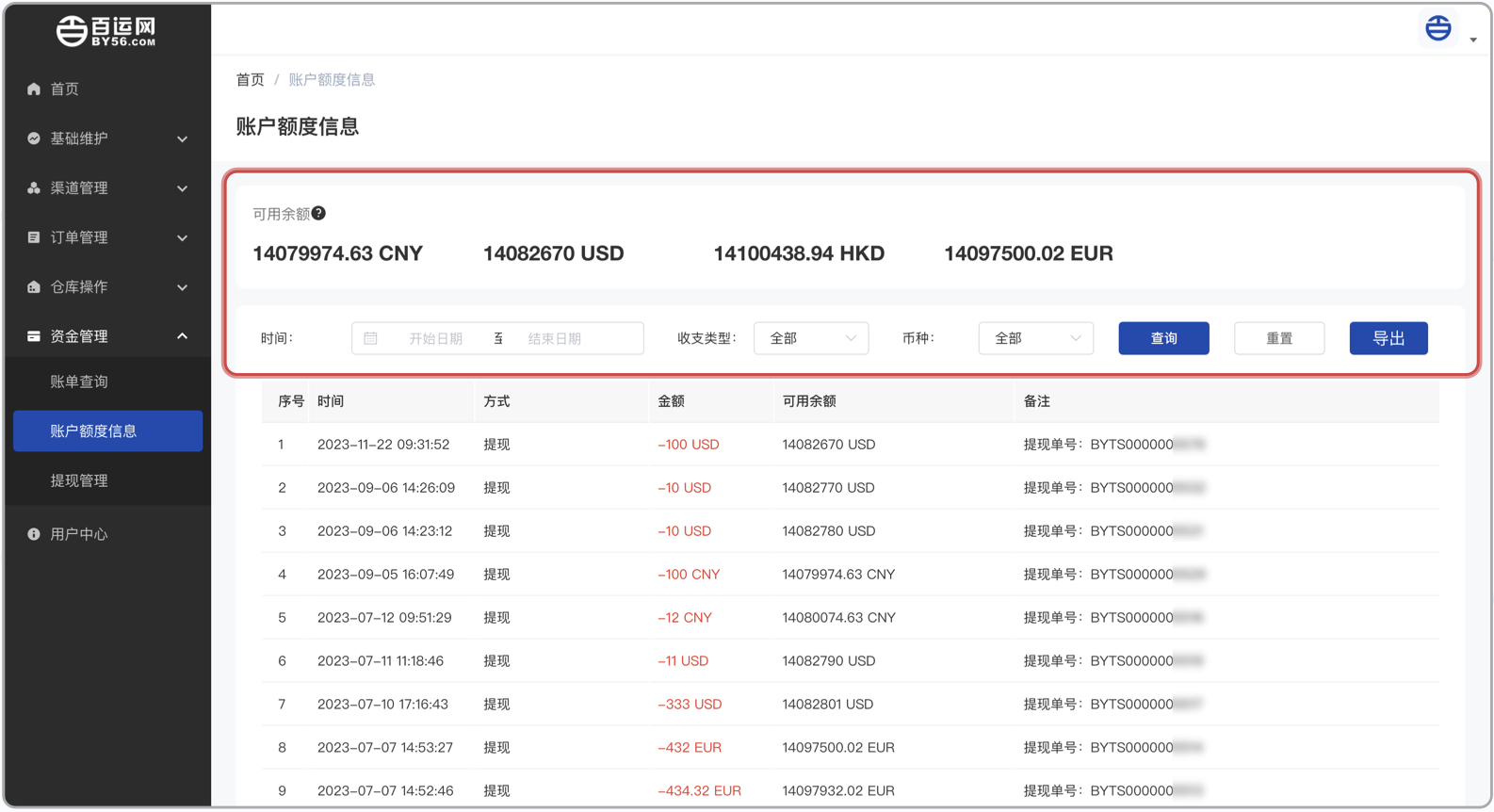Click the 仓库操作 warehouse icon
The image size is (1494, 812).
pyautogui.click(x=34, y=287)
